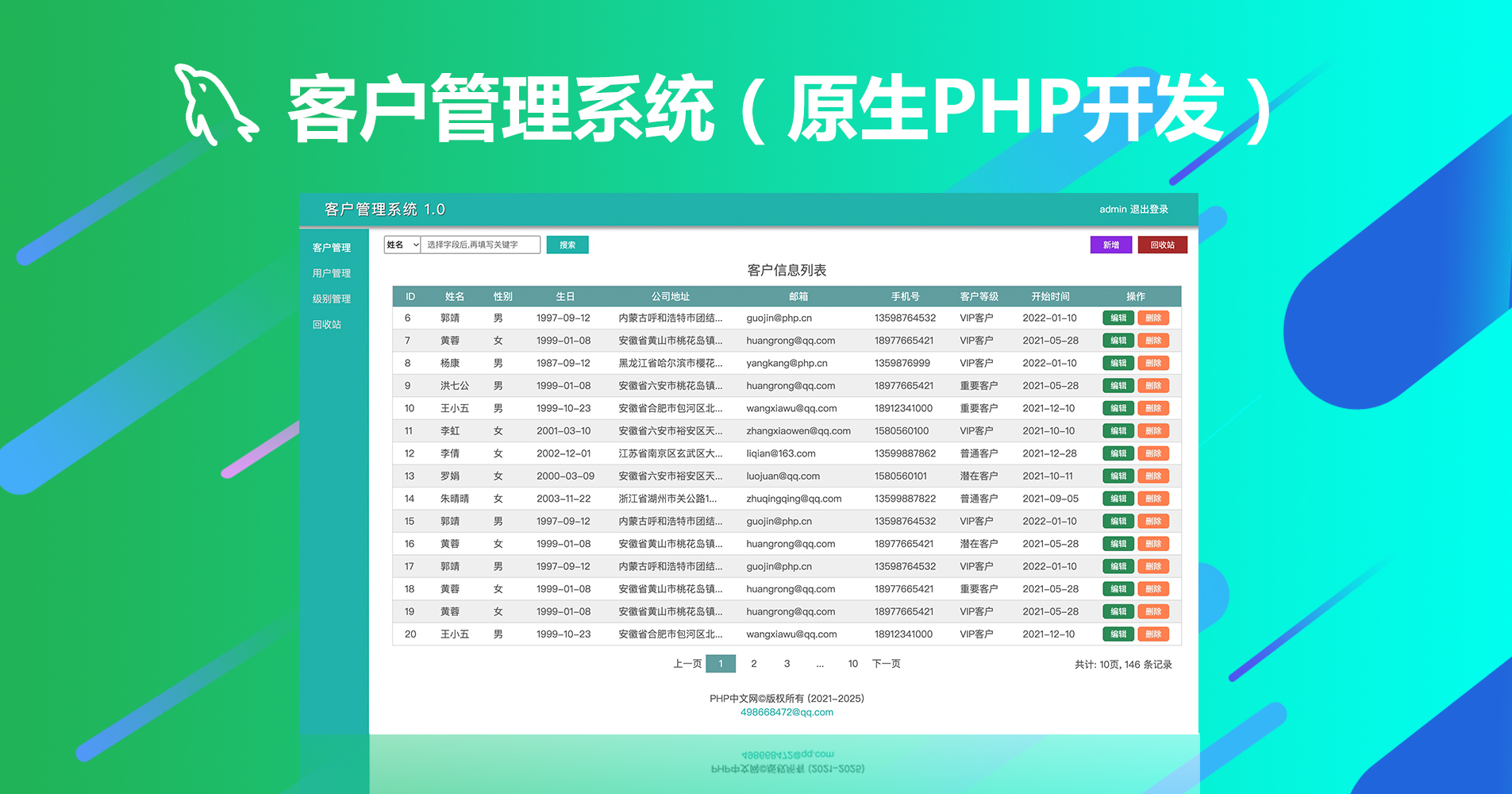
Task: Click email liqian@163.com
Action: 781,453
